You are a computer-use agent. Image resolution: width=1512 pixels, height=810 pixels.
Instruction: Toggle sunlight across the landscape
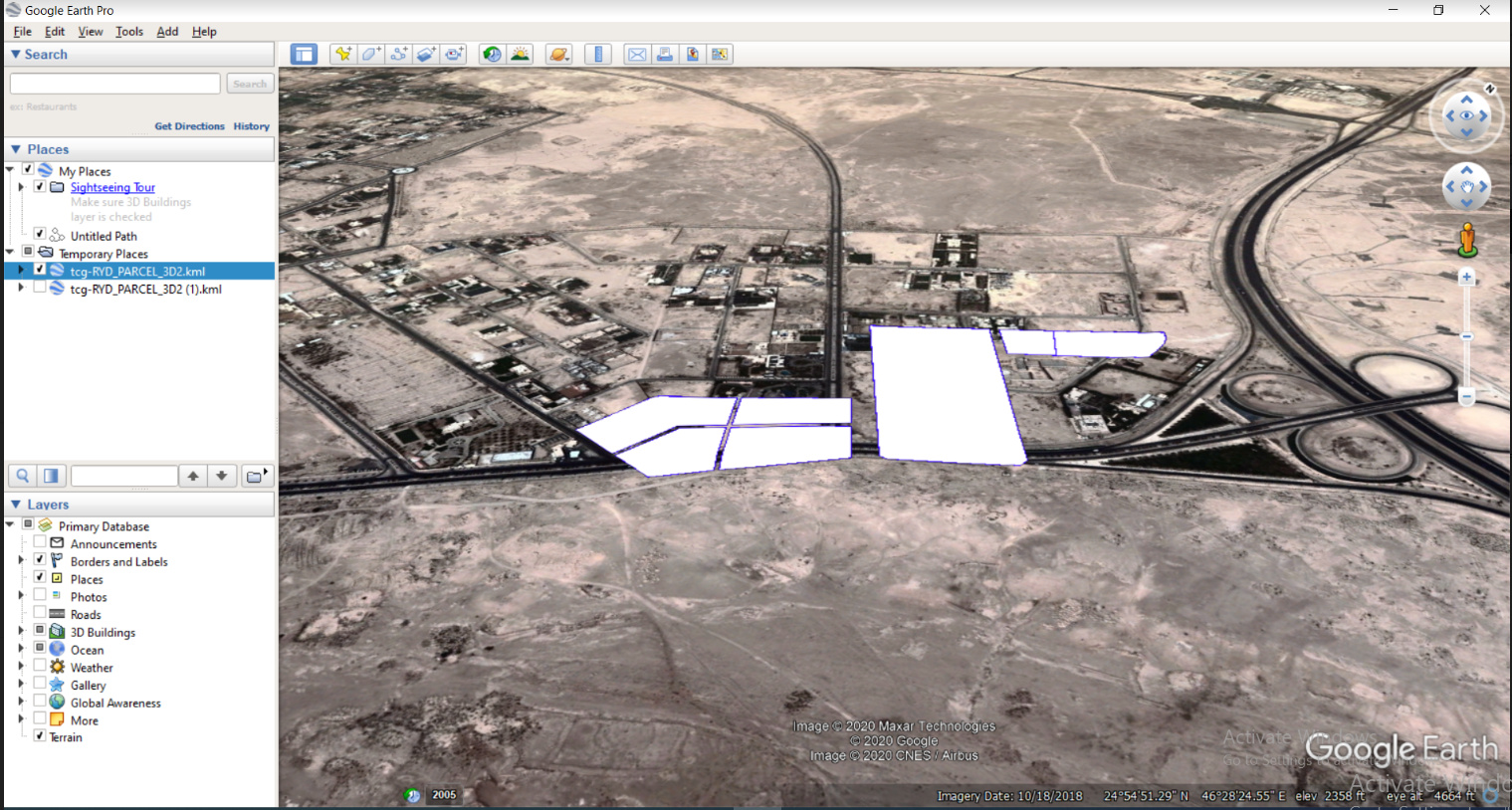520,54
